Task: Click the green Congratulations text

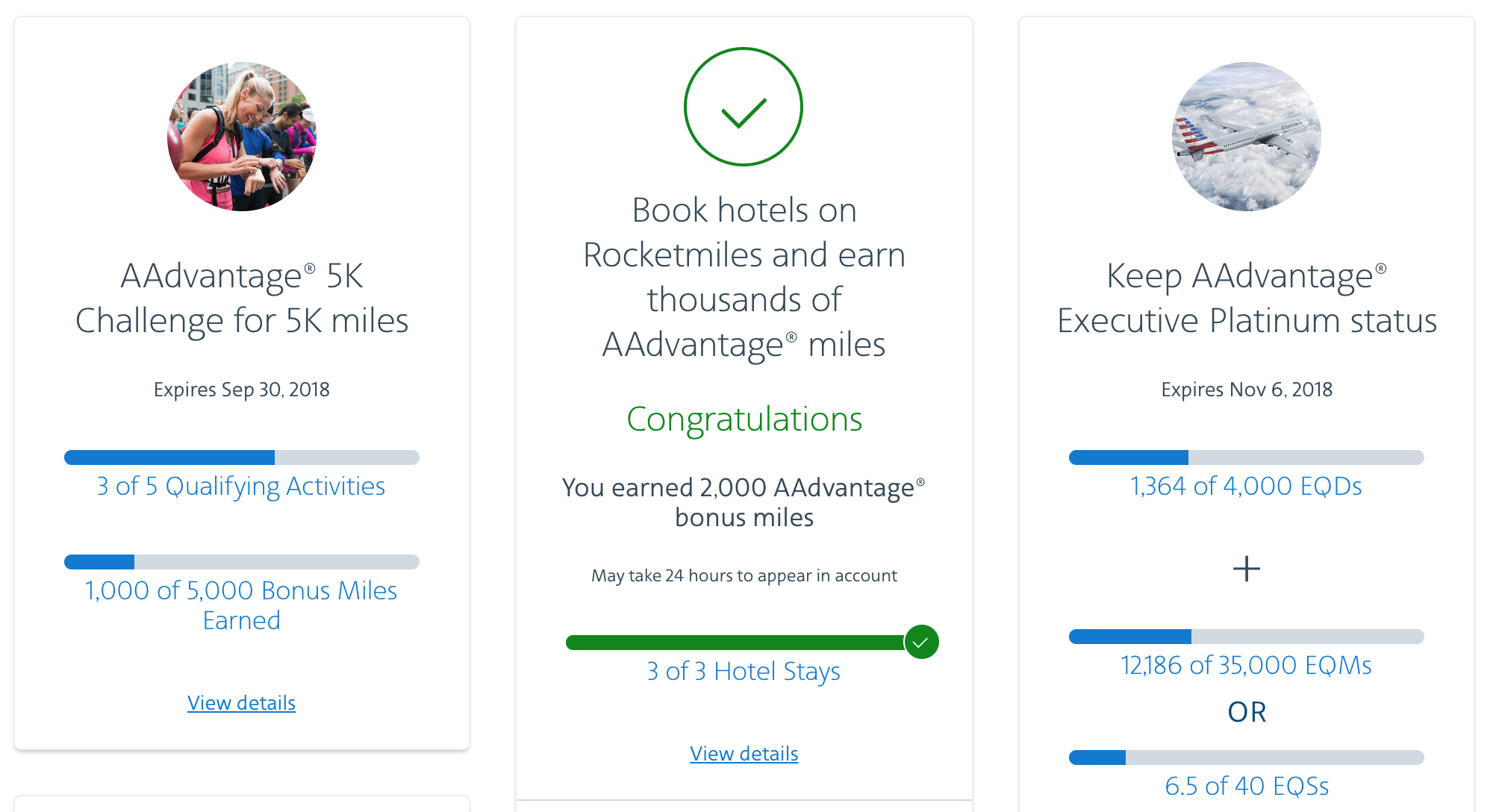Action: pos(744,419)
